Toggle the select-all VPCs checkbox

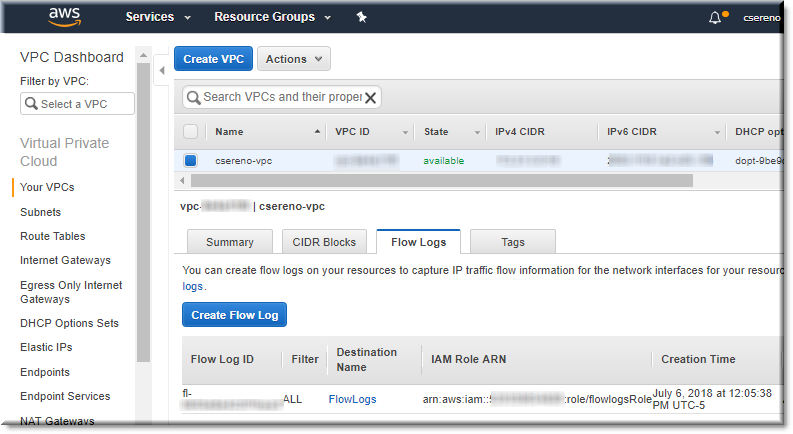[191, 132]
